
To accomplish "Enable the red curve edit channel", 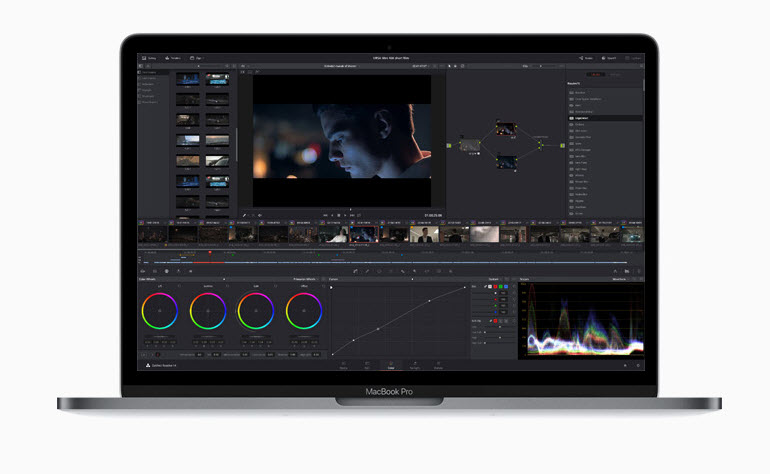I will point(495,286).
